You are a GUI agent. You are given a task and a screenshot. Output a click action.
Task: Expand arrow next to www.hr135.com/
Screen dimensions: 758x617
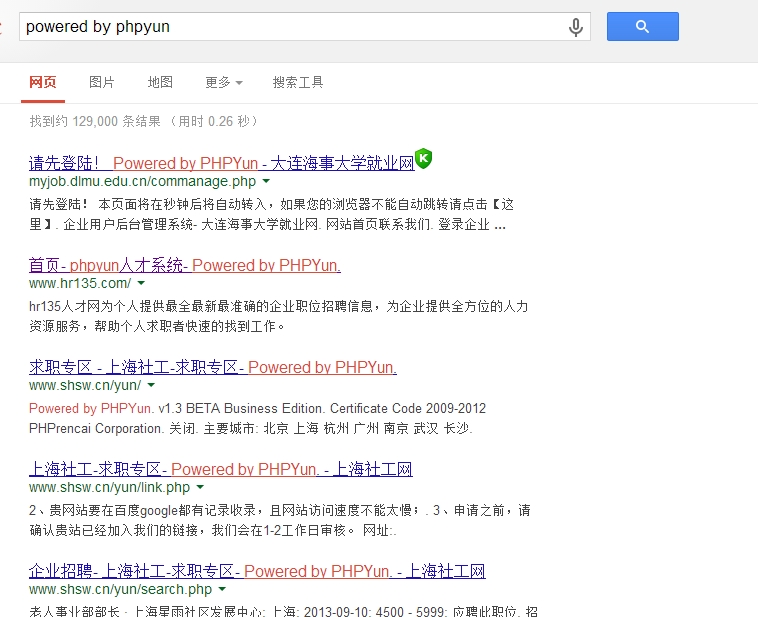click(141, 283)
